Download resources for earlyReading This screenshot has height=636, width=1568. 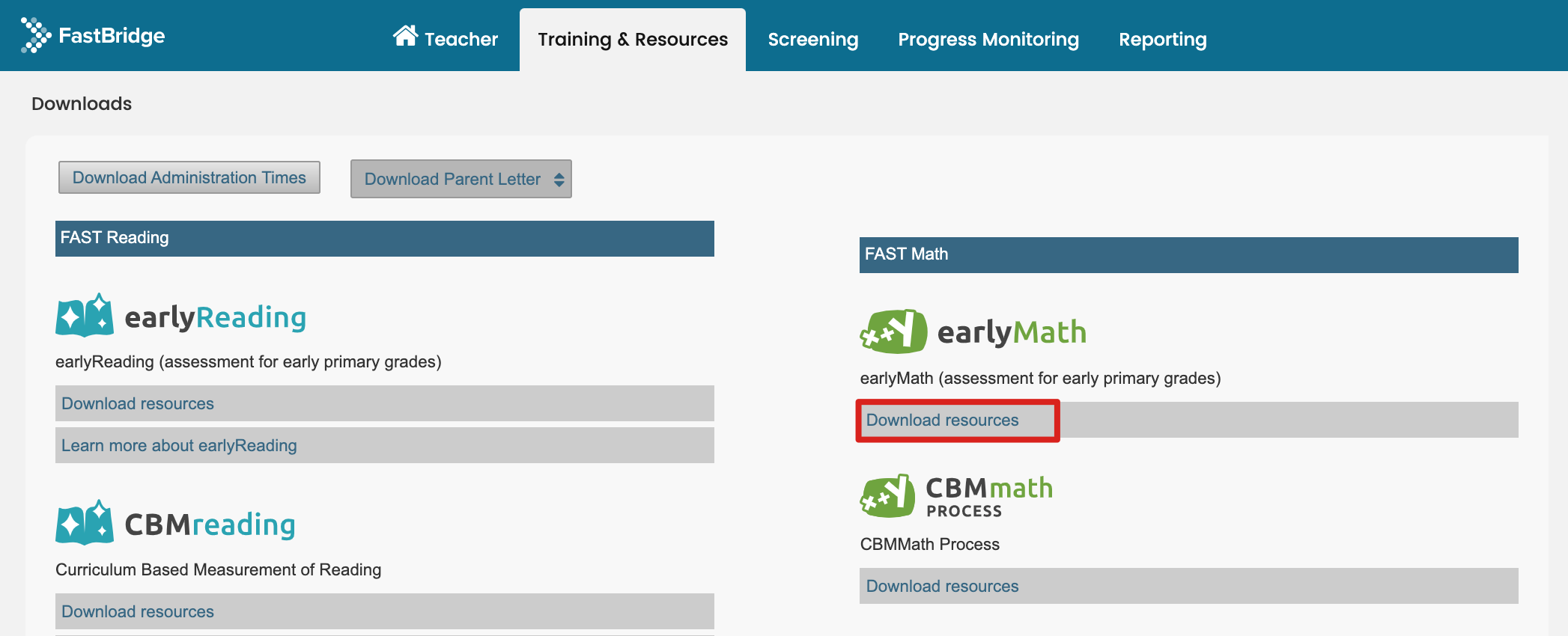[x=138, y=404]
